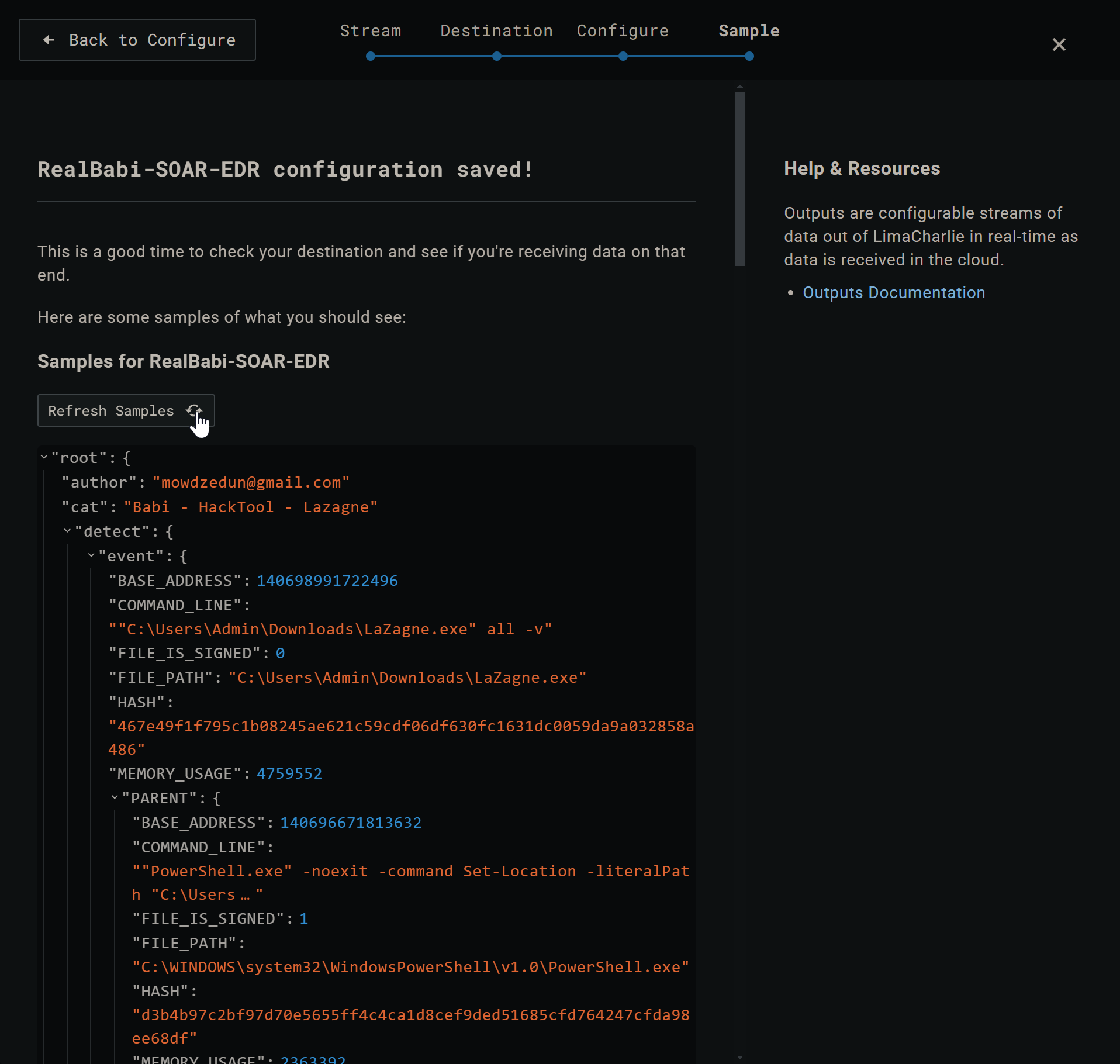1120x1064 pixels.
Task: Click the Back to Configure button
Action: coord(137,40)
